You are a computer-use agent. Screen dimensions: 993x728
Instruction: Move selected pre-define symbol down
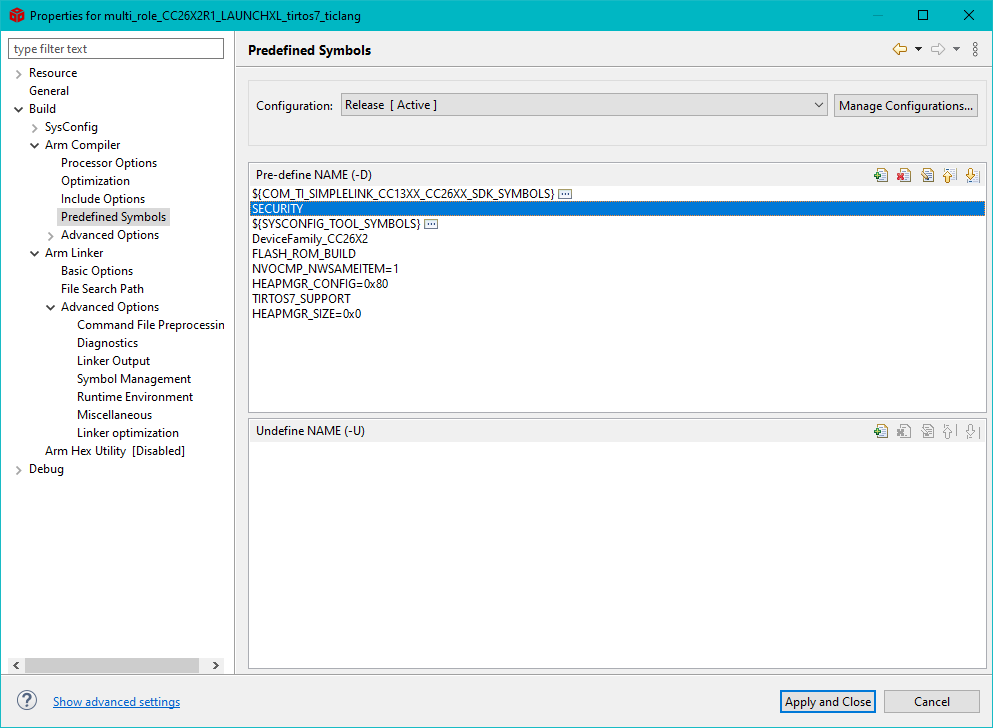pyautogui.click(x=971, y=175)
